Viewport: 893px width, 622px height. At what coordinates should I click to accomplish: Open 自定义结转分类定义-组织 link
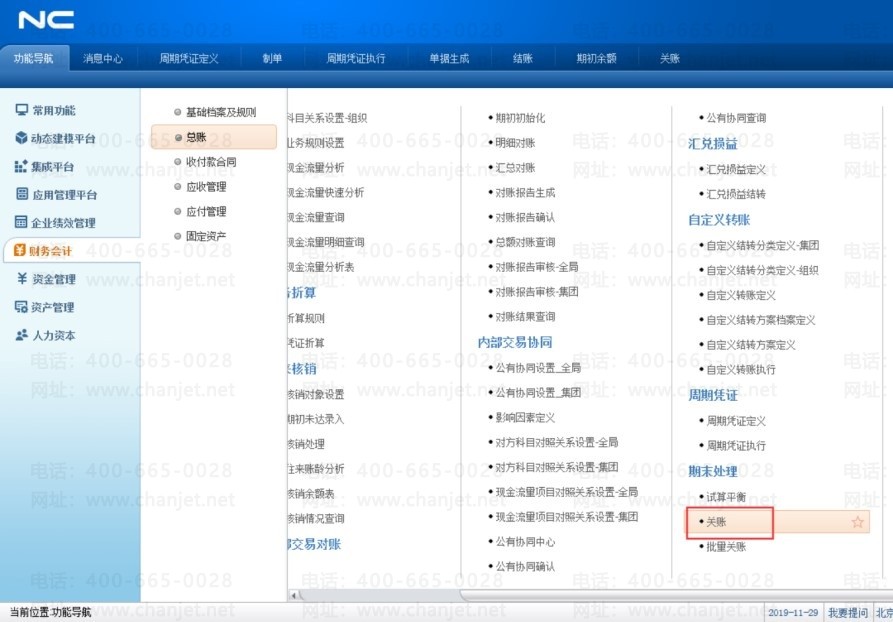[763, 271]
